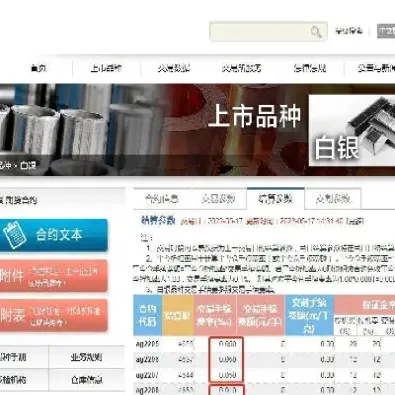Image resolution: width=395 pixels, height=395 pixels.
Task: Open the 业务规则 link in the left panel
Action: coord(86,357)
